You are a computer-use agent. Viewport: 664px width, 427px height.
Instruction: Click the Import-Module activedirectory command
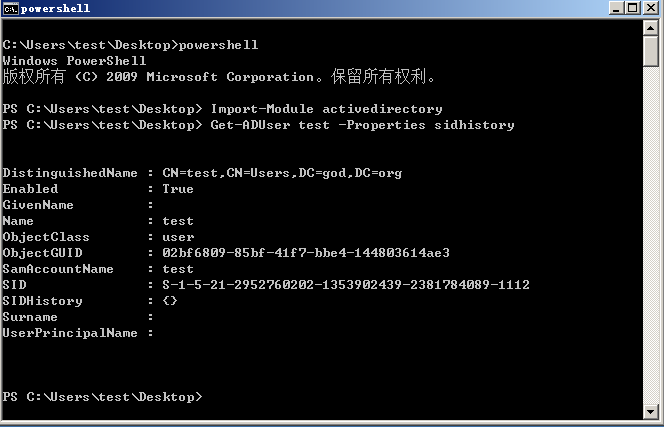326,109
